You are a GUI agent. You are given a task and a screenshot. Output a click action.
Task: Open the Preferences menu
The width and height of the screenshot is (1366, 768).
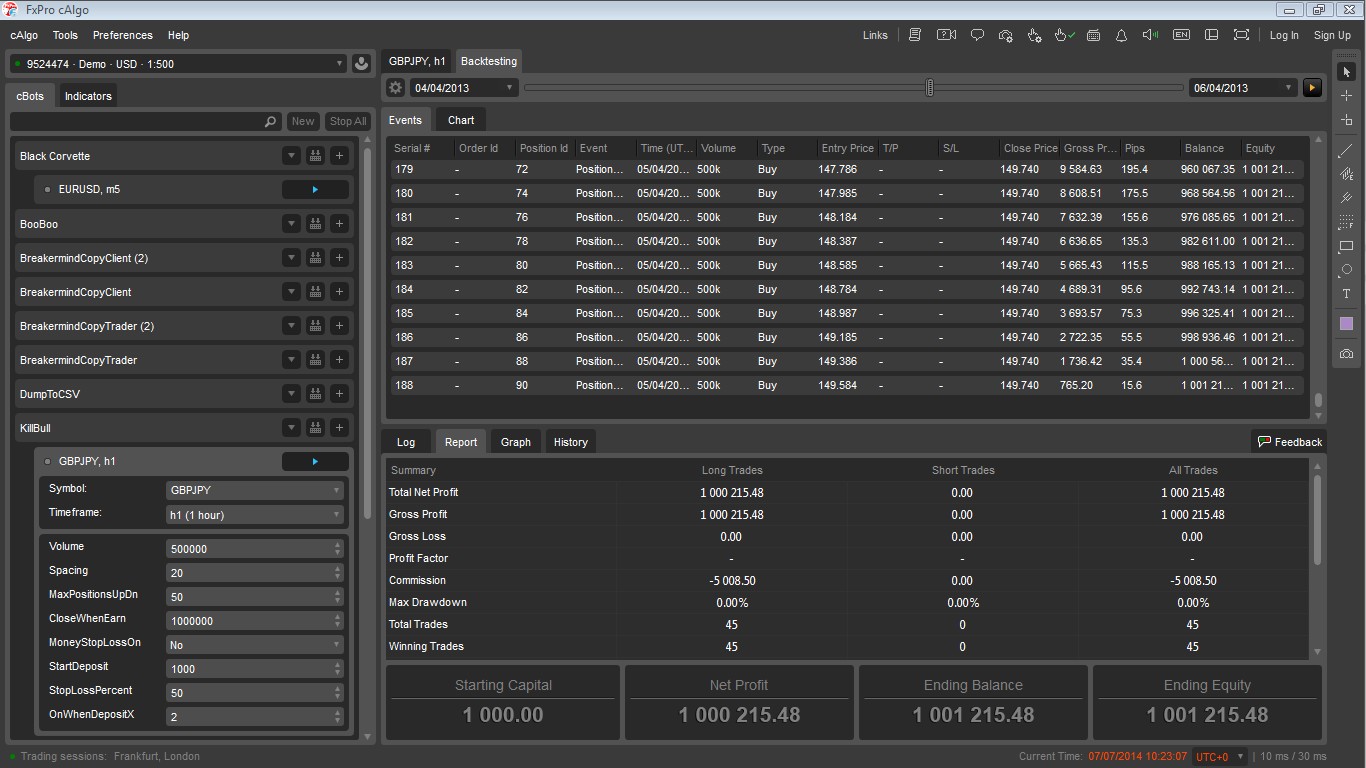[x=123, y=35]
